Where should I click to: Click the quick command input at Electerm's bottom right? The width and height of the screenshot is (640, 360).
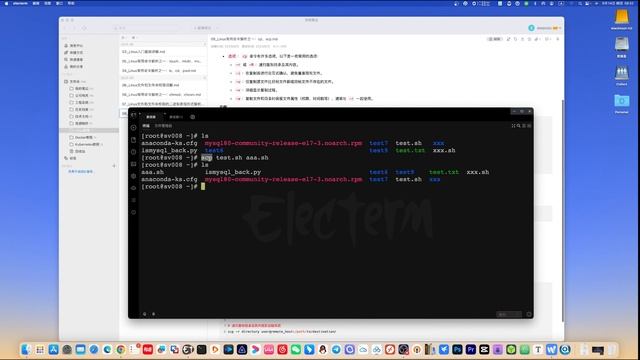(x=509, y=314)
